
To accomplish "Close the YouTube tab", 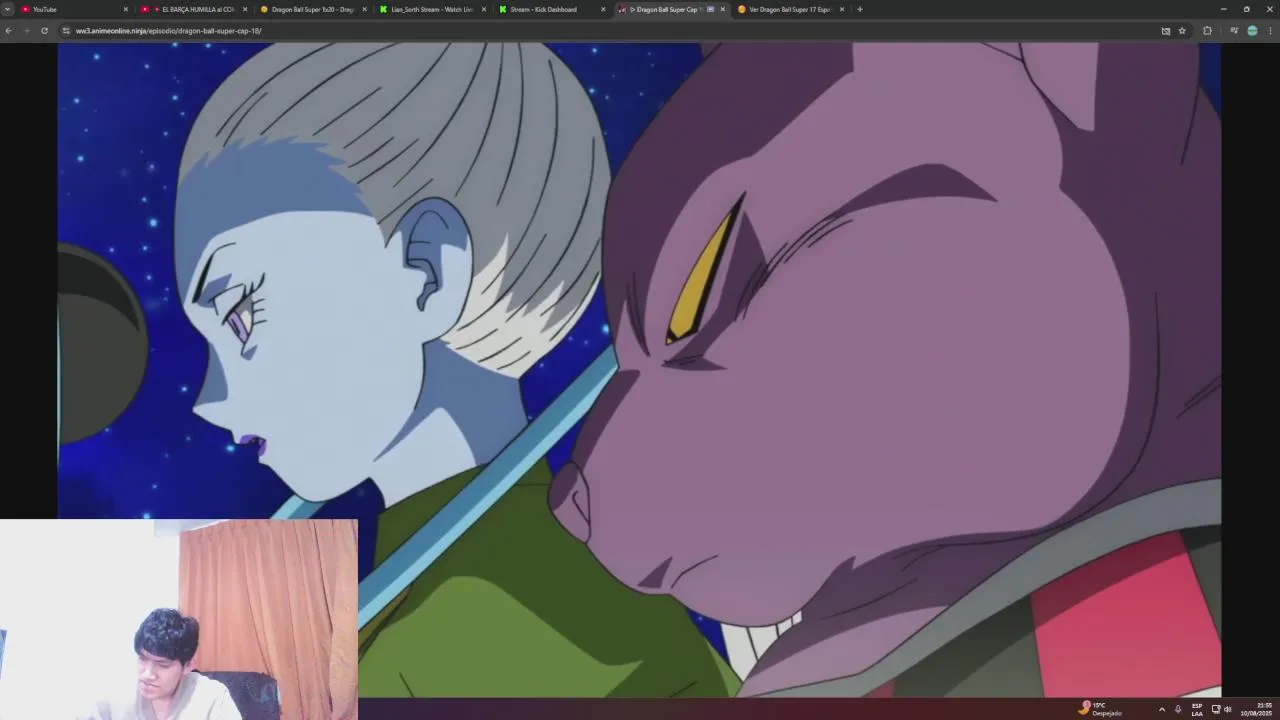I will (126, 9).
